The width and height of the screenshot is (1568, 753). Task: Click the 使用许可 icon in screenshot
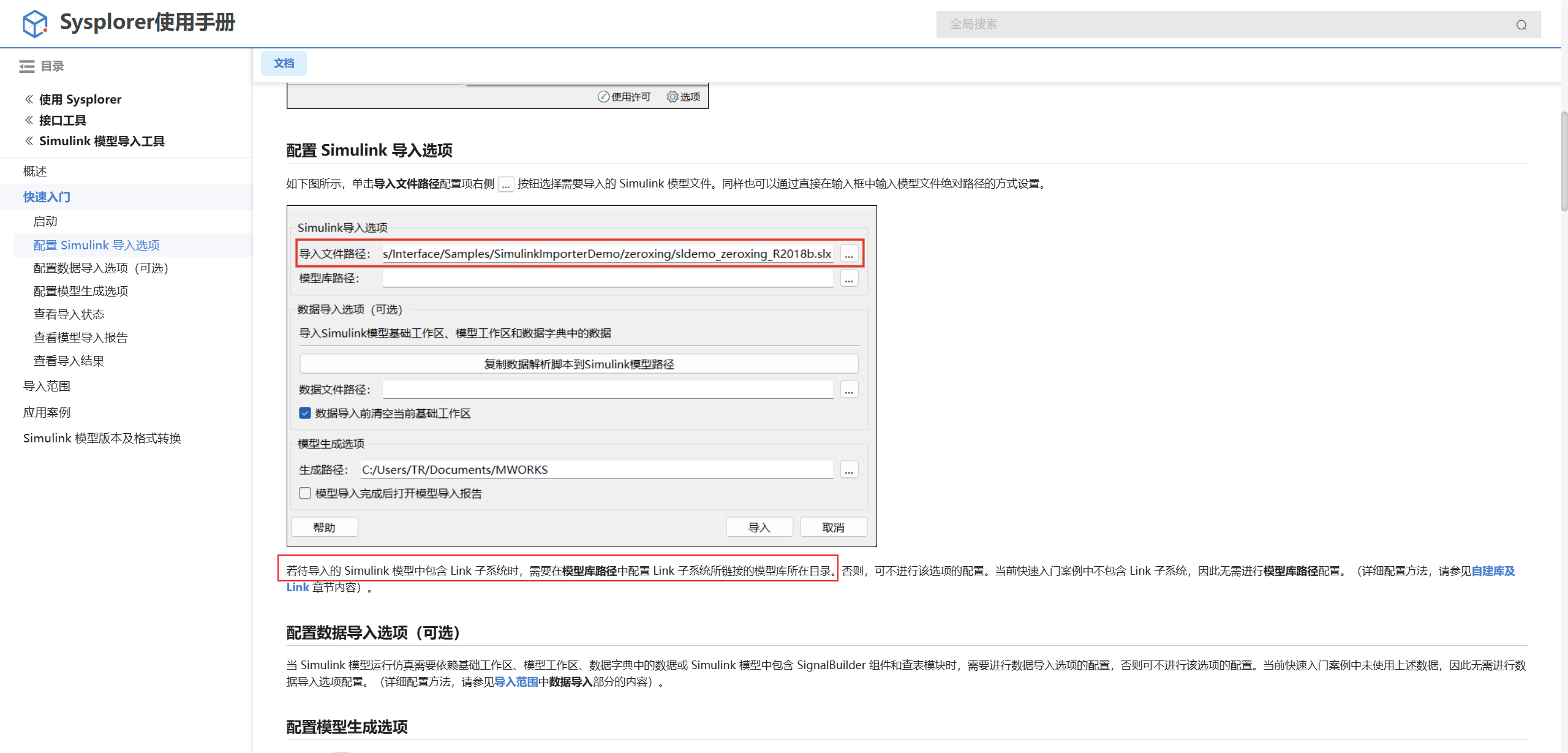[x=603, y=97]
